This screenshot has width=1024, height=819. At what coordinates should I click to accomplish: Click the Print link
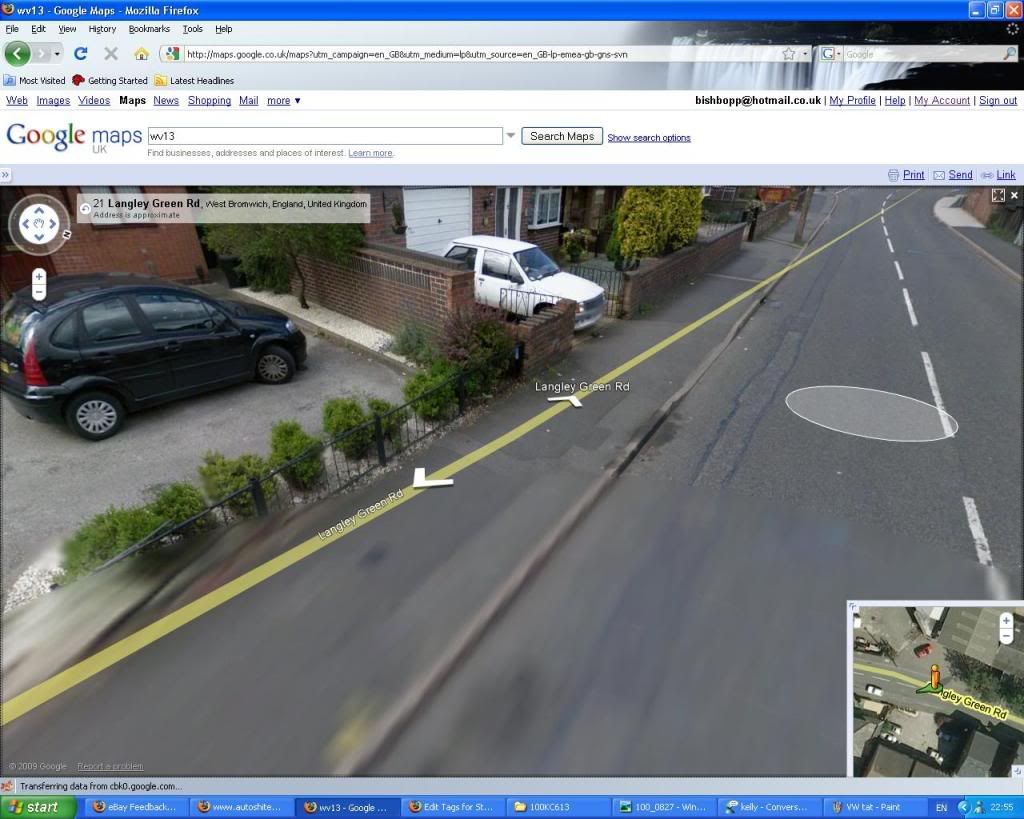(913, 175)
